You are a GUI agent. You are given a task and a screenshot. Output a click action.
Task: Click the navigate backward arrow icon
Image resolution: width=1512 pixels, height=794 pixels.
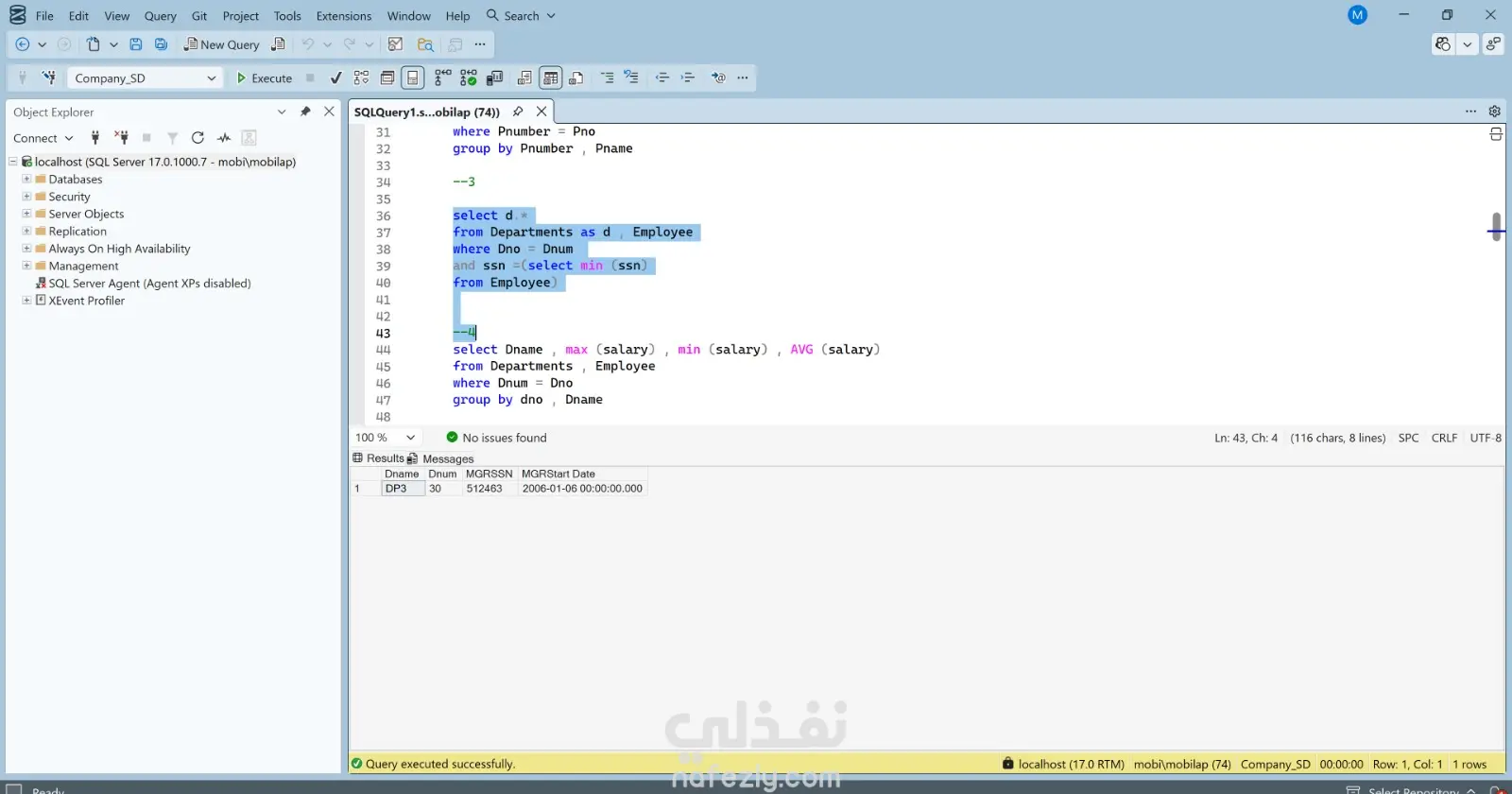(x=23, y=44)
